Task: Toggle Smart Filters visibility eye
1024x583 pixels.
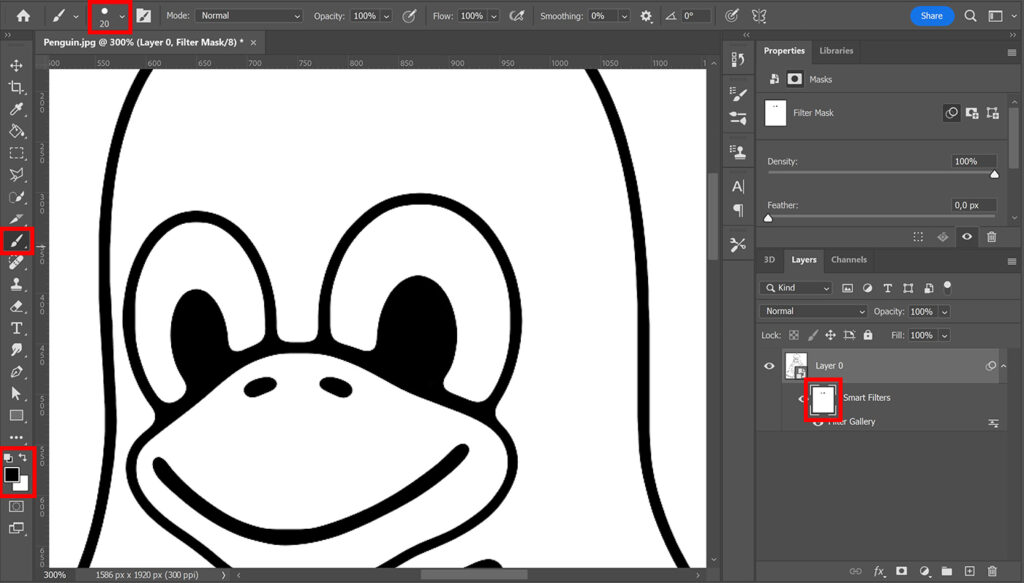Action: point(801,399)
